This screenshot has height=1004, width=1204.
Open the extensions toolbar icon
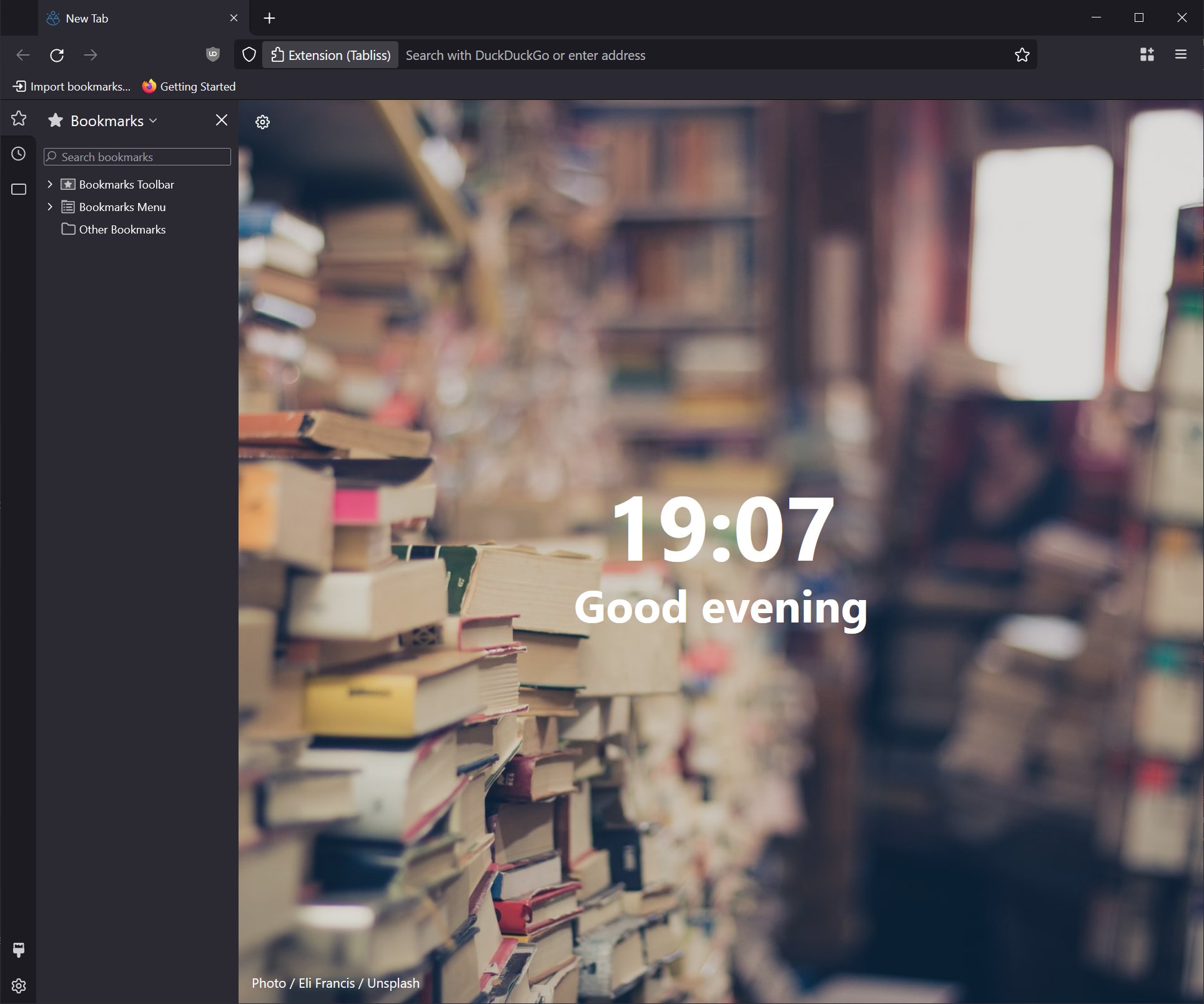(x=1147, y=54)
